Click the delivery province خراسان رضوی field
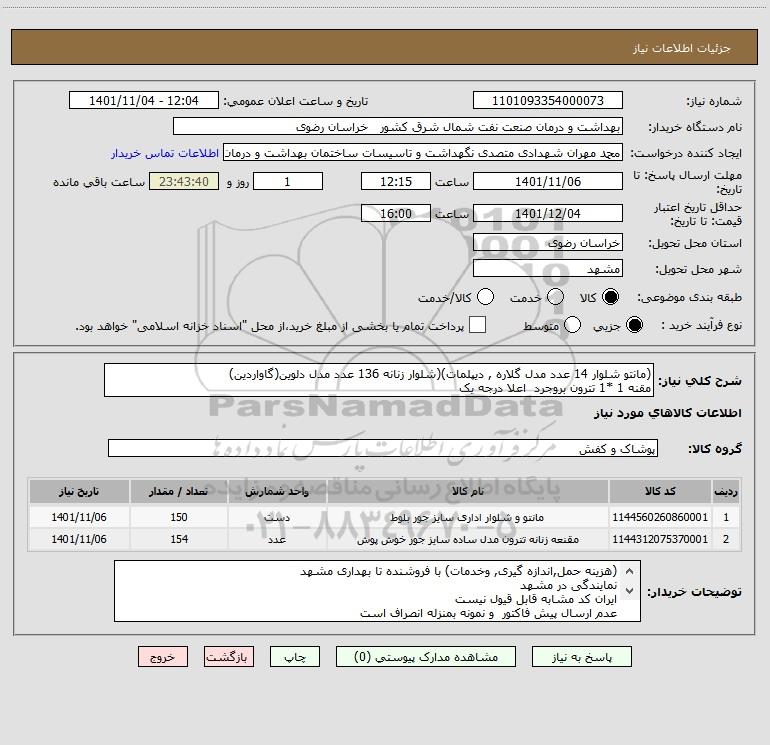The width and height of the screenshot is (770, 745). click(x=548, y=243)
